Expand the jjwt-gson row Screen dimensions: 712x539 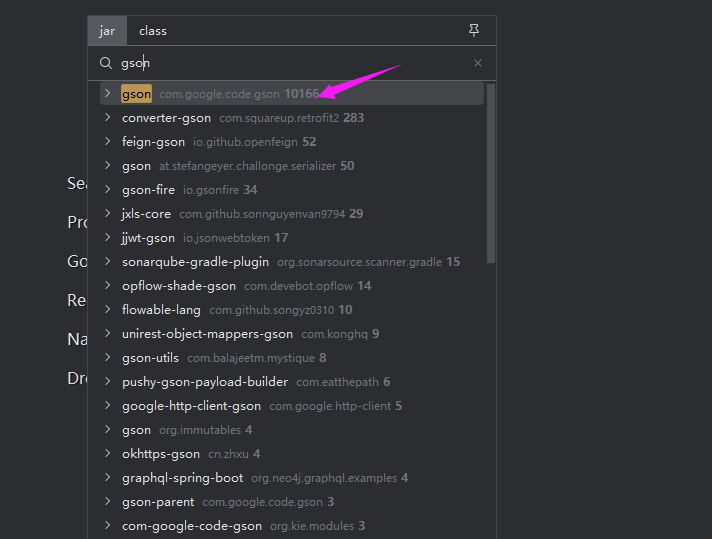(x=108, y=237)
